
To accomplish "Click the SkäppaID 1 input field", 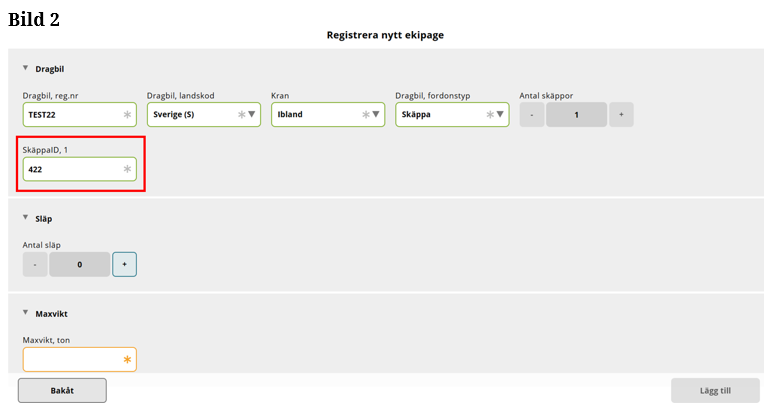I will pyautogui.click(x=70, y=170).
